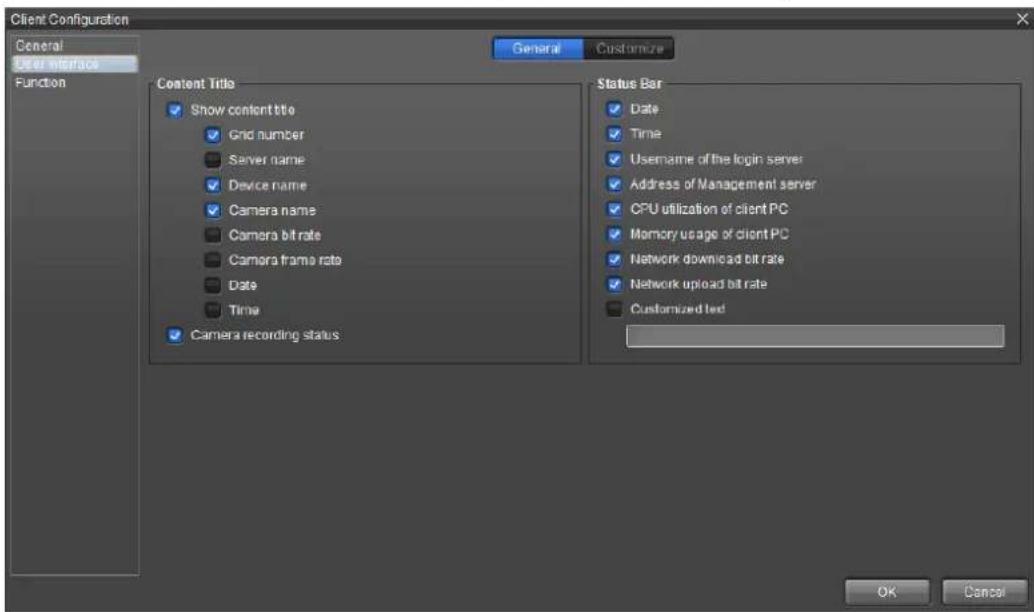Toggle the Show content title checkbox
Viewport: 1034px width, 612px height.
pos(175,110)
